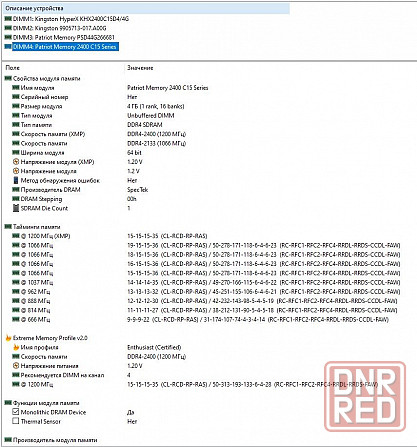Viewport: 417px width, 447px height.
Task: Select the XMP timing value with 50-313-193-133
Action: tap(252, 384)
